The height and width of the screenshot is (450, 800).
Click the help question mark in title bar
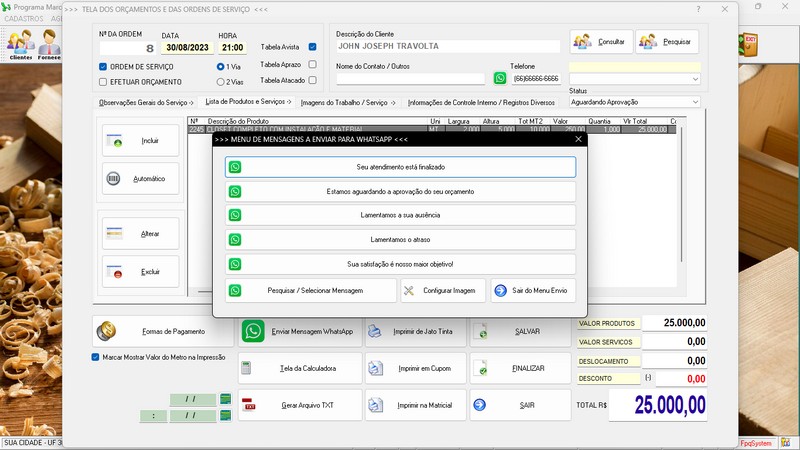(x=698, y=9)
